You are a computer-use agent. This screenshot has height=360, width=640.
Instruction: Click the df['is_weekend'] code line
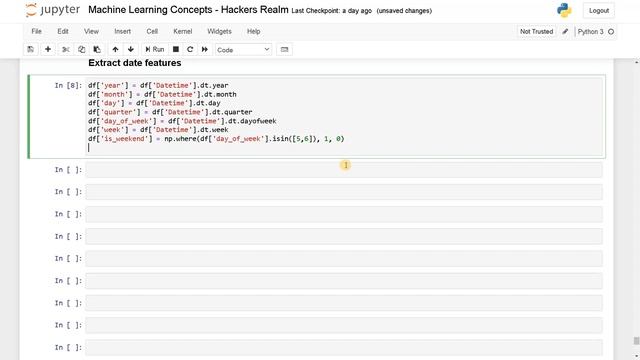coord(216,139)
